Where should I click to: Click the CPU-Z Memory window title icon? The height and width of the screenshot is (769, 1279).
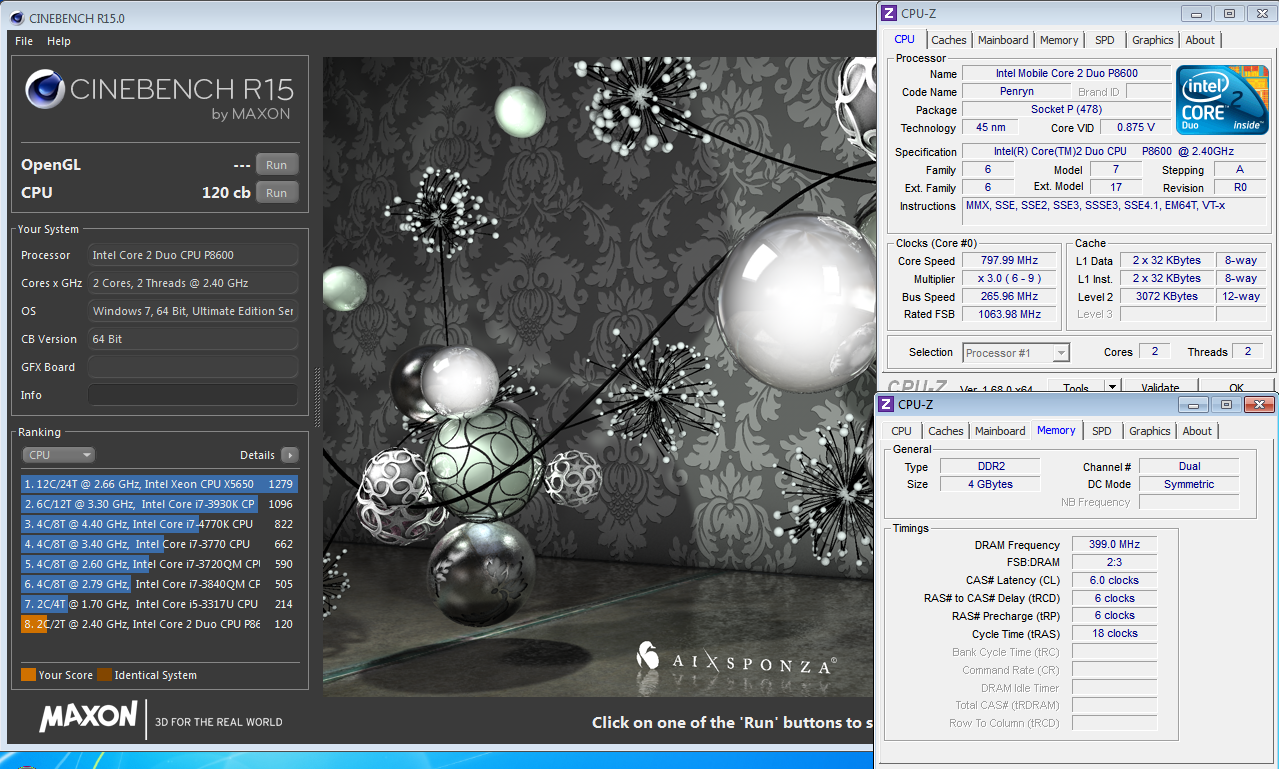(x=885, y=404)
